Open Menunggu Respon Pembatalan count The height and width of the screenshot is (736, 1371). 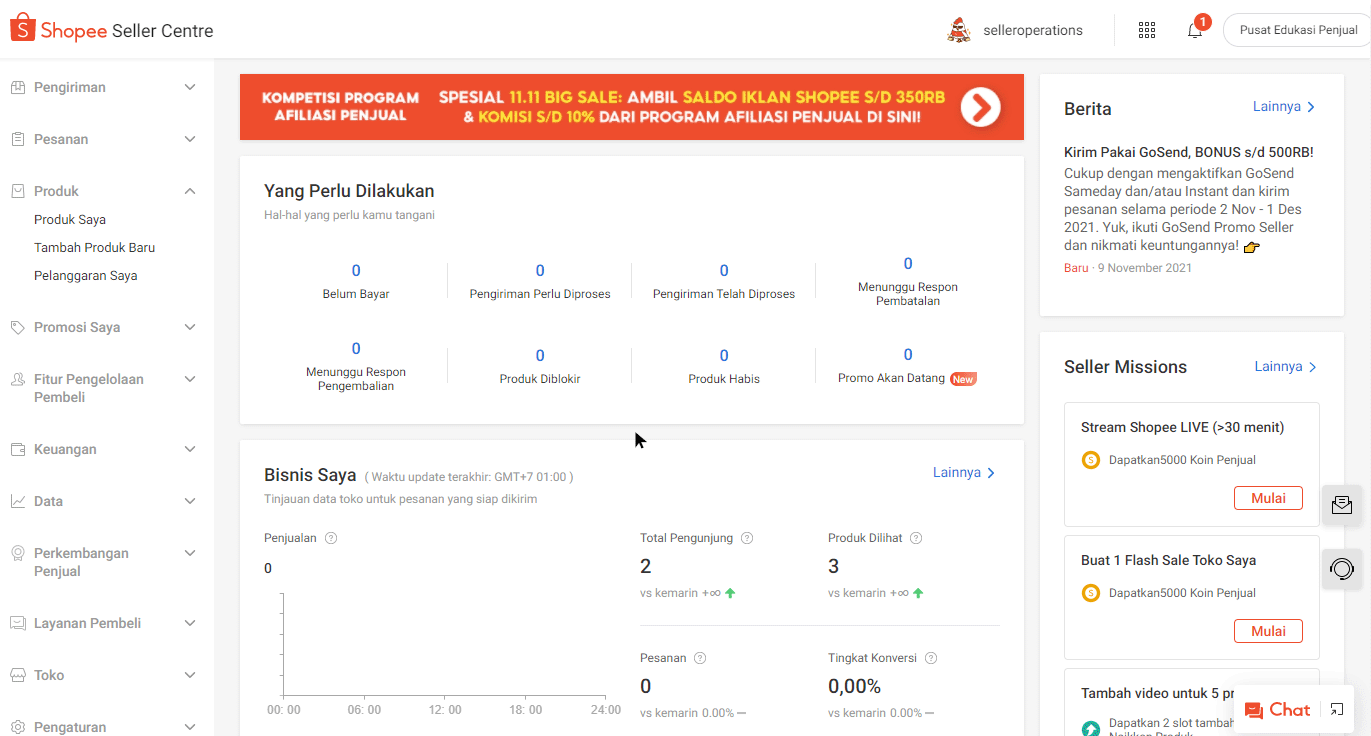908,264
